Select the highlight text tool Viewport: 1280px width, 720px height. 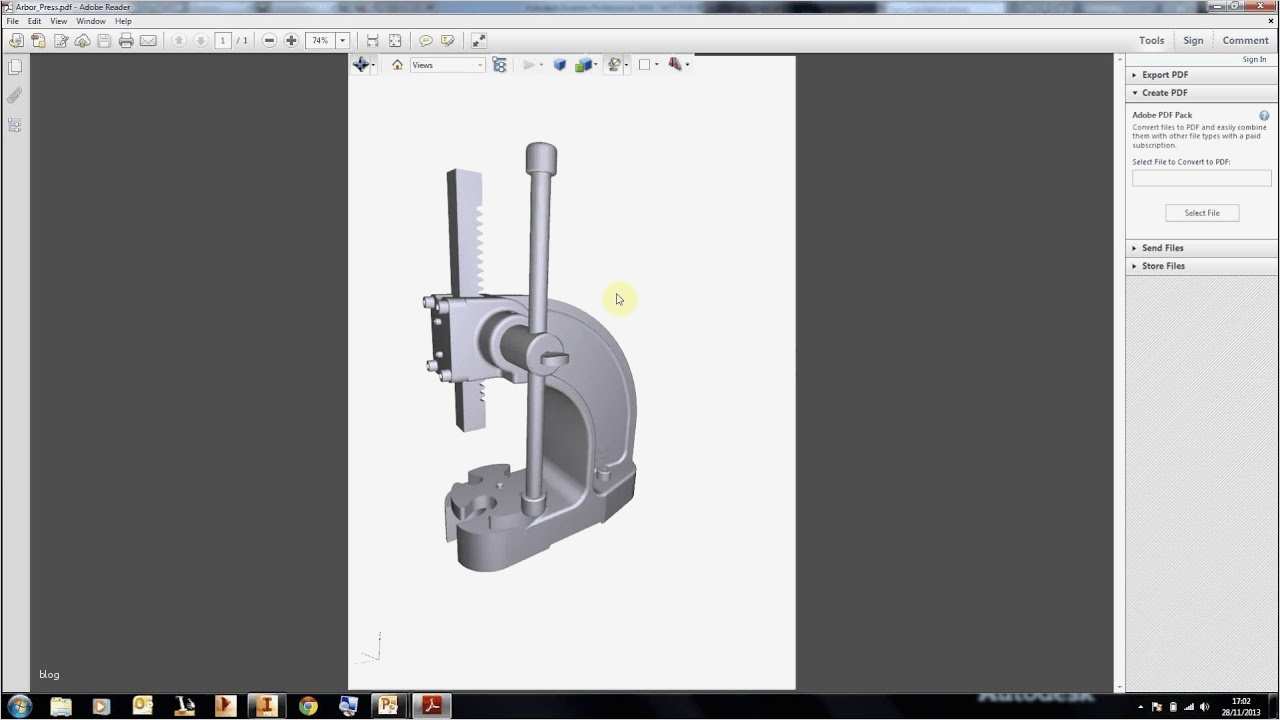447,41
